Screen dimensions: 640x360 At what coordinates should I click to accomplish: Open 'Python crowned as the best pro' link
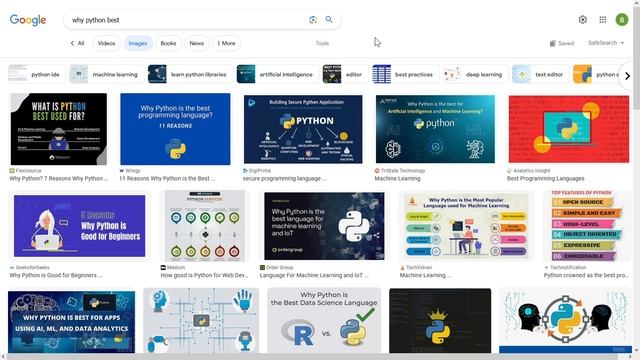(x=586, y=275)
